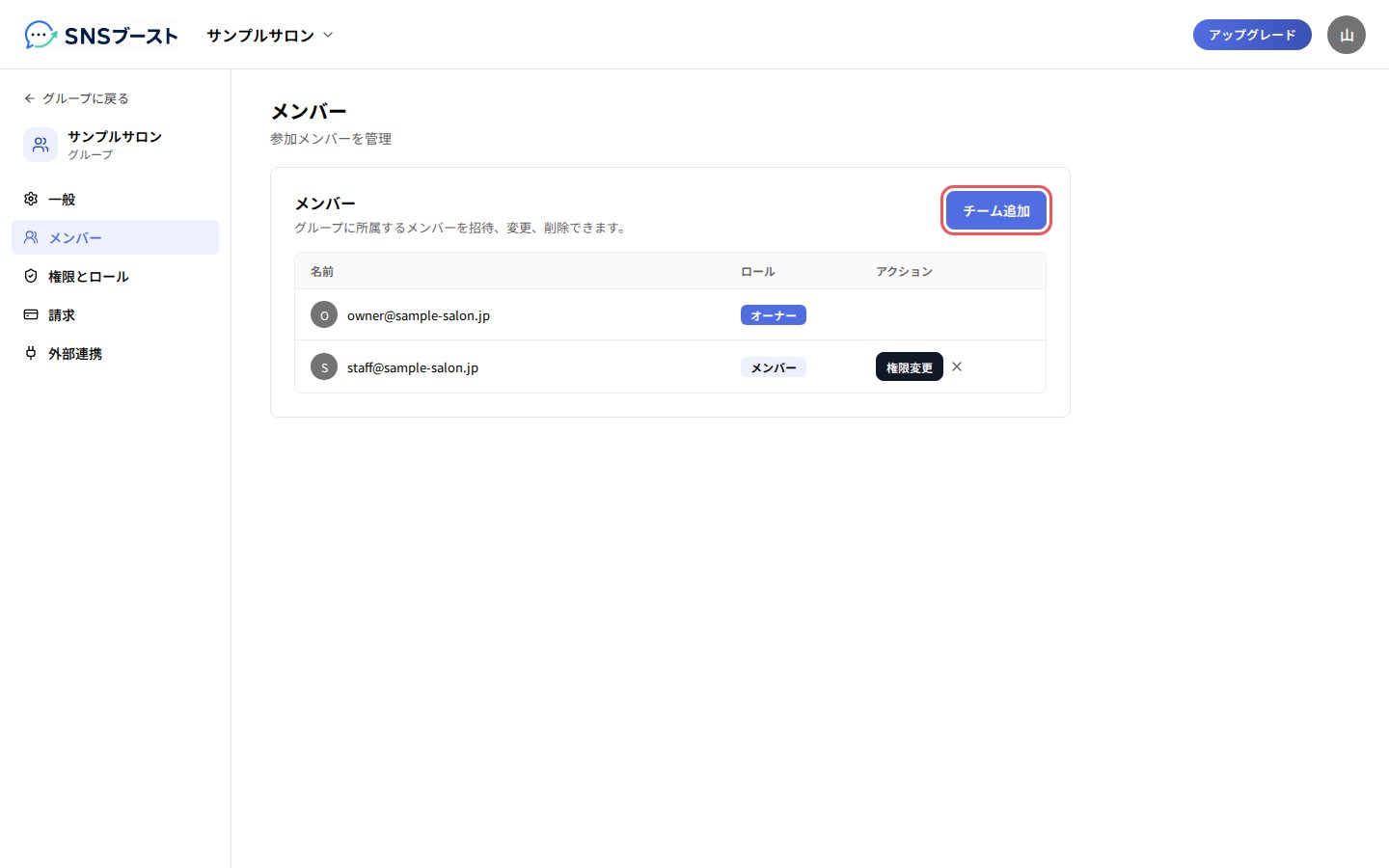Image resolution: width=1389 pixels, height=868 pixels.
Task: Click the SNSブースト speech bubble logo
Action: [41, 35]
